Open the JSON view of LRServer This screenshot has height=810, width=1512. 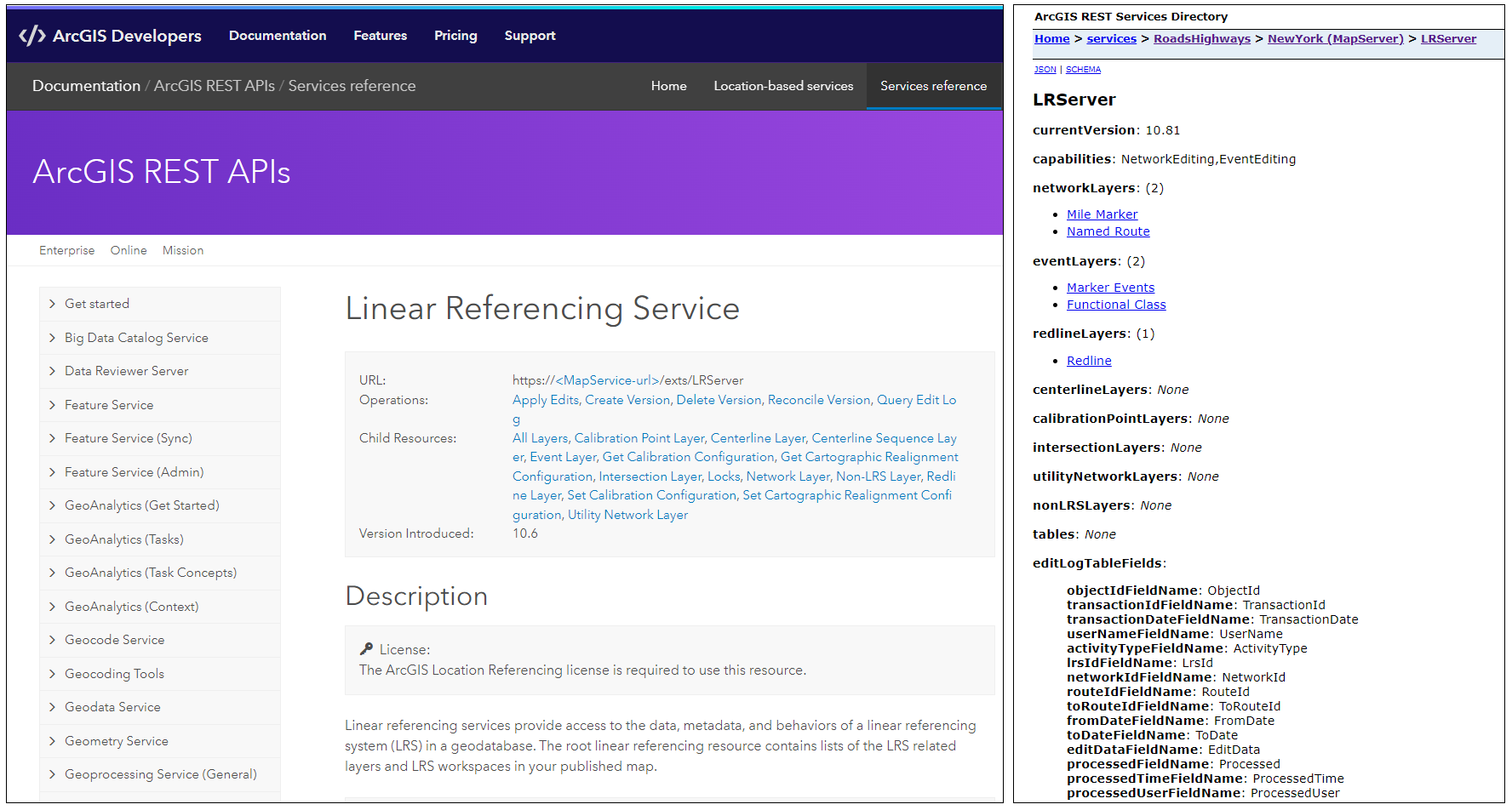pos(1045,69)
